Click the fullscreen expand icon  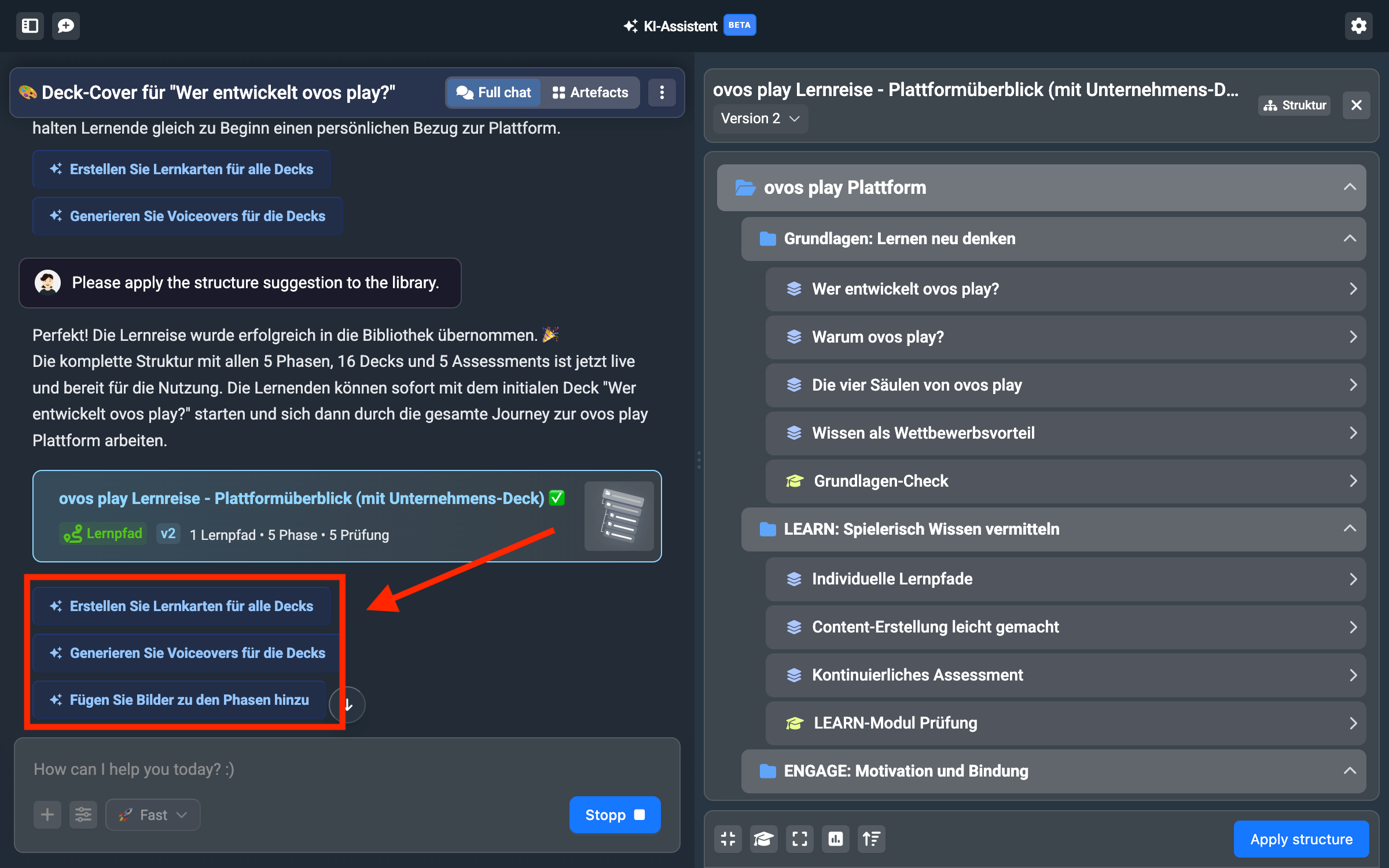click(x=799, y=838)
